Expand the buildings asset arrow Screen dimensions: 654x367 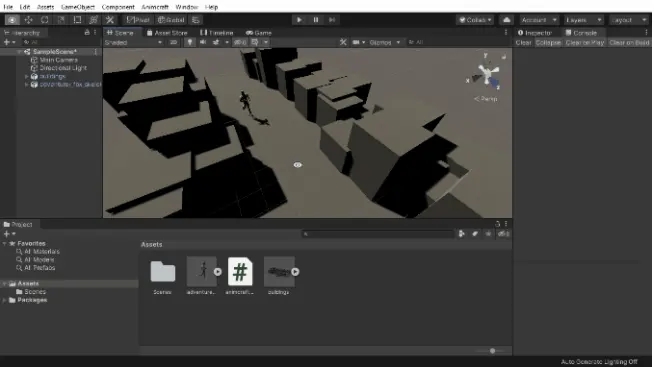pos(295,272)
